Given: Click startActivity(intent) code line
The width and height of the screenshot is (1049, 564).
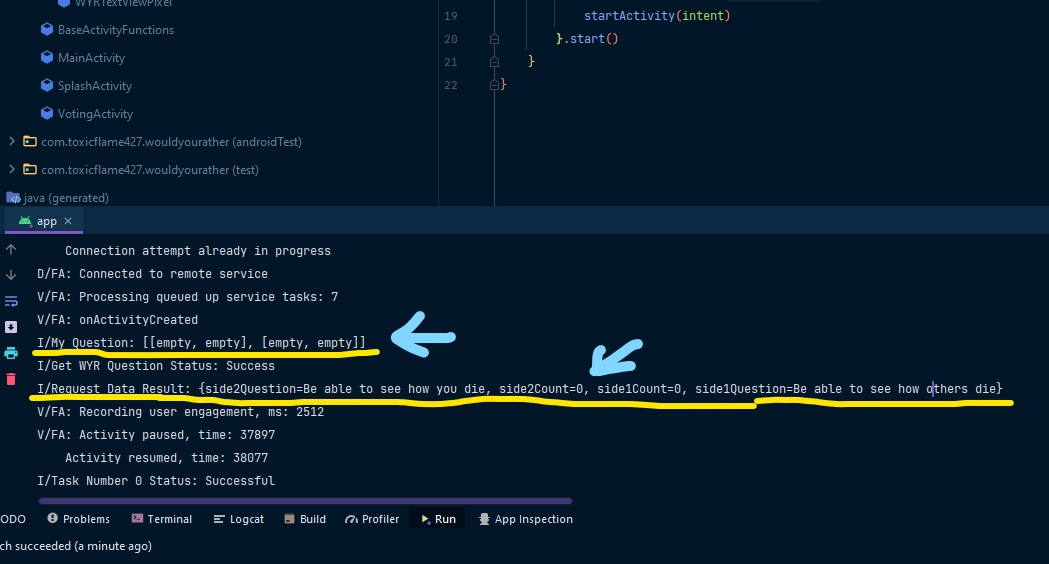Looking at the screenshot, I should click(657, 15).
